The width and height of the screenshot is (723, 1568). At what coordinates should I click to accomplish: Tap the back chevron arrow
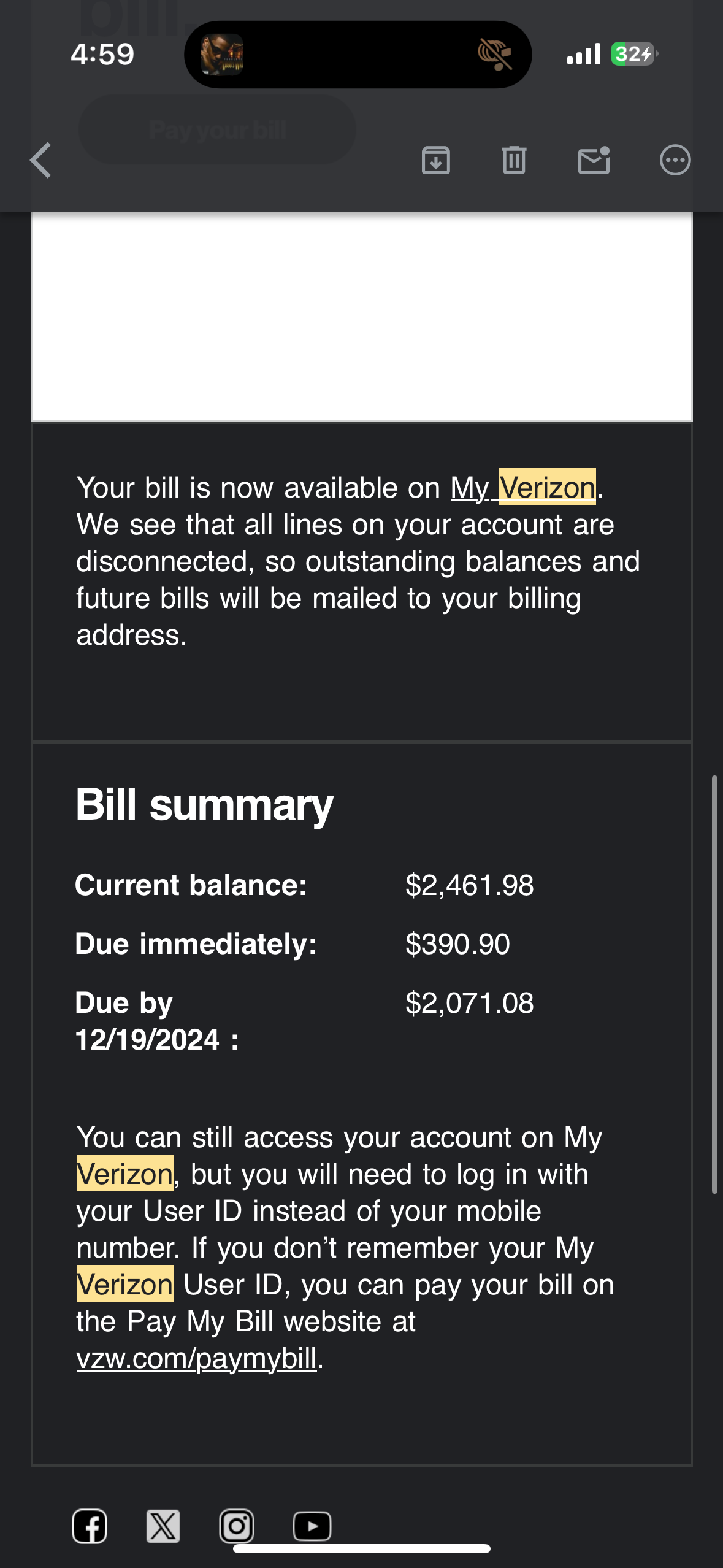pos(40,161)
